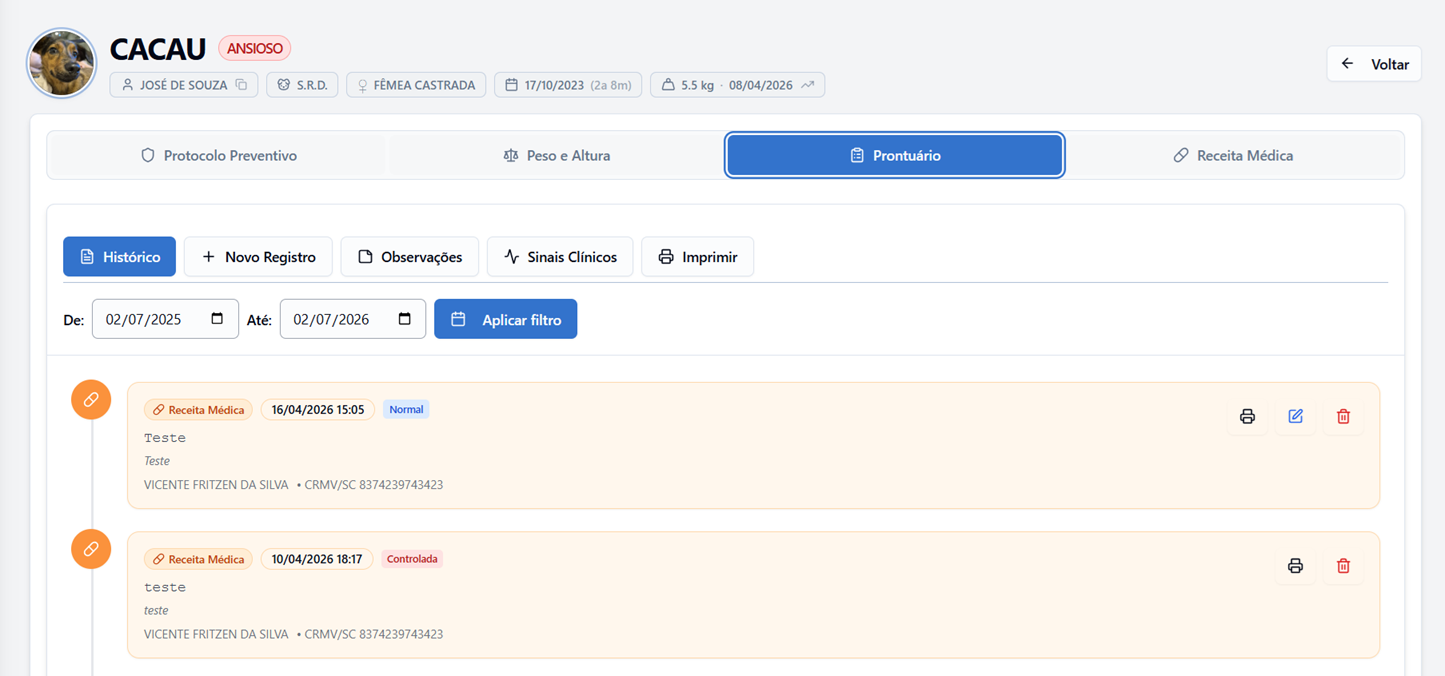Click the Imprimir button
This screenshot has height=676, width=1445.
(x=697, y=257)
